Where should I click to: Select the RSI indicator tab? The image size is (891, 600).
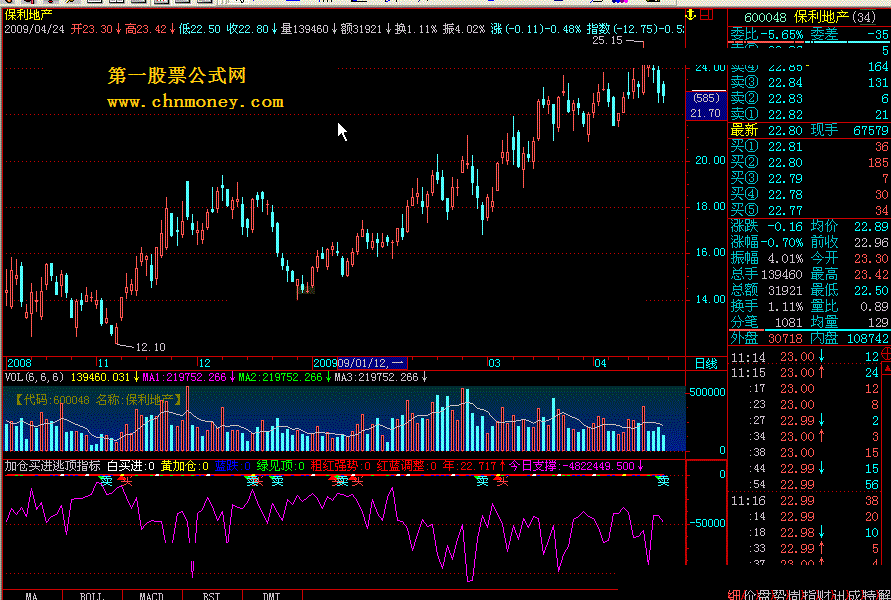[x=211, y=596]
